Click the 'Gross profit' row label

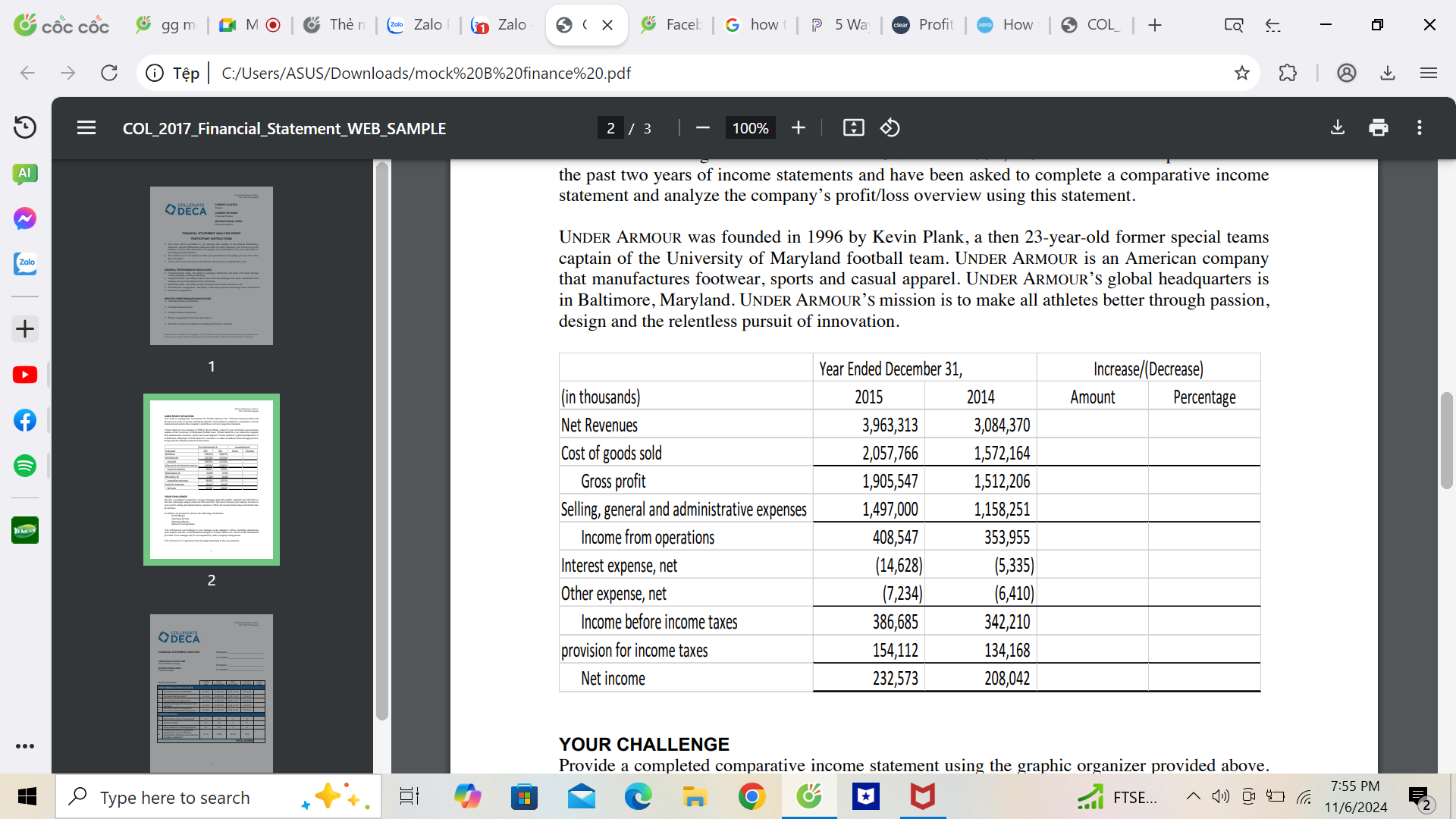click(613, 482)
